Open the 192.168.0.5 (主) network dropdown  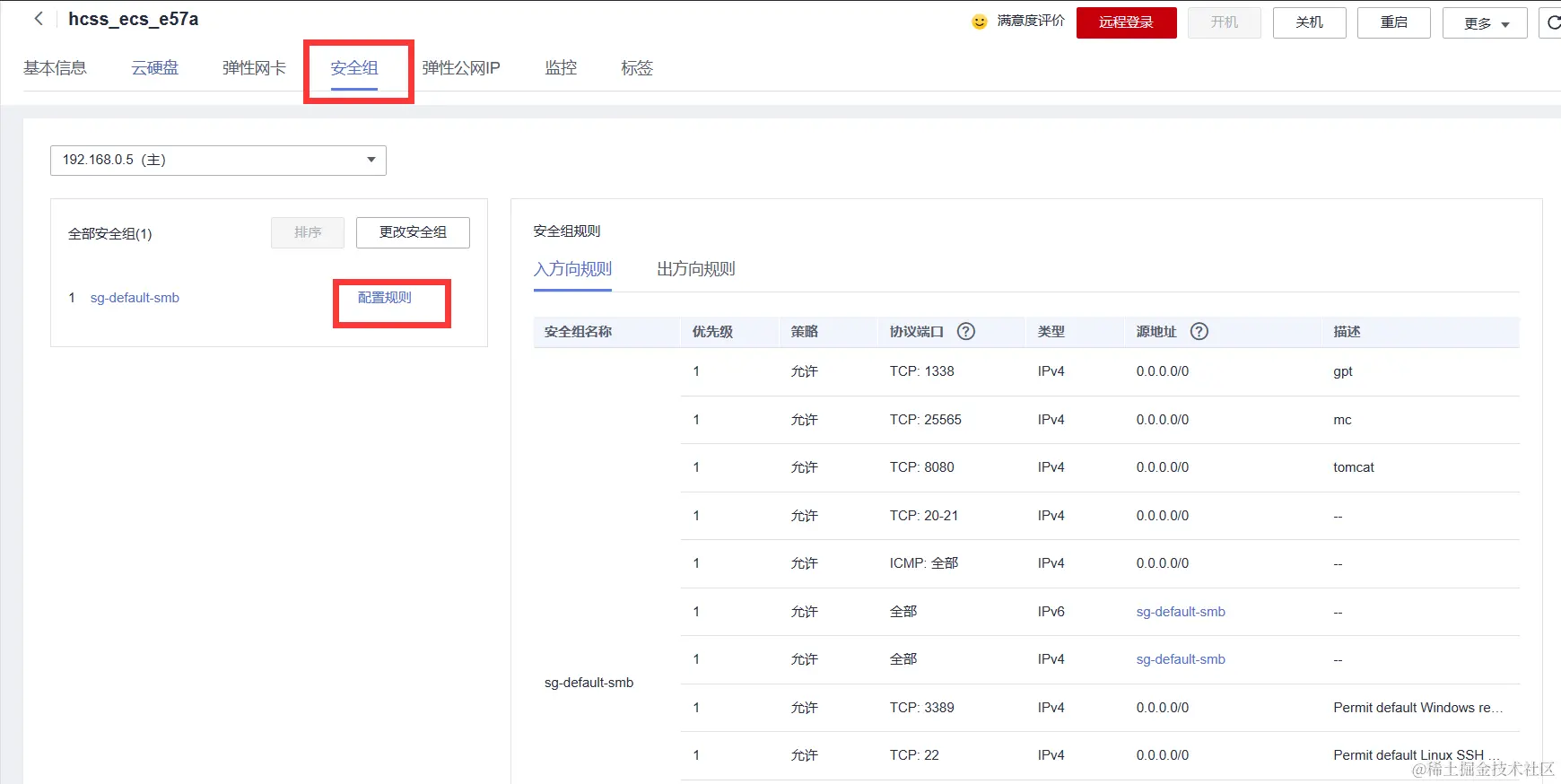[x=218, y=160]
